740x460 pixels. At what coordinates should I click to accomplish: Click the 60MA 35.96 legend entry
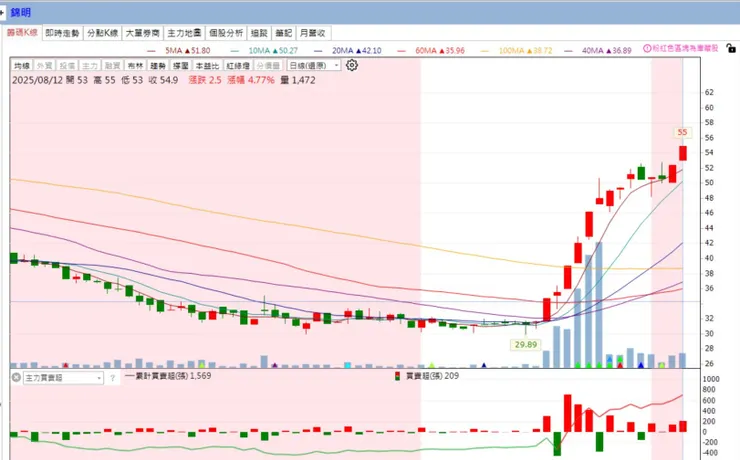(x=430, y=50)
